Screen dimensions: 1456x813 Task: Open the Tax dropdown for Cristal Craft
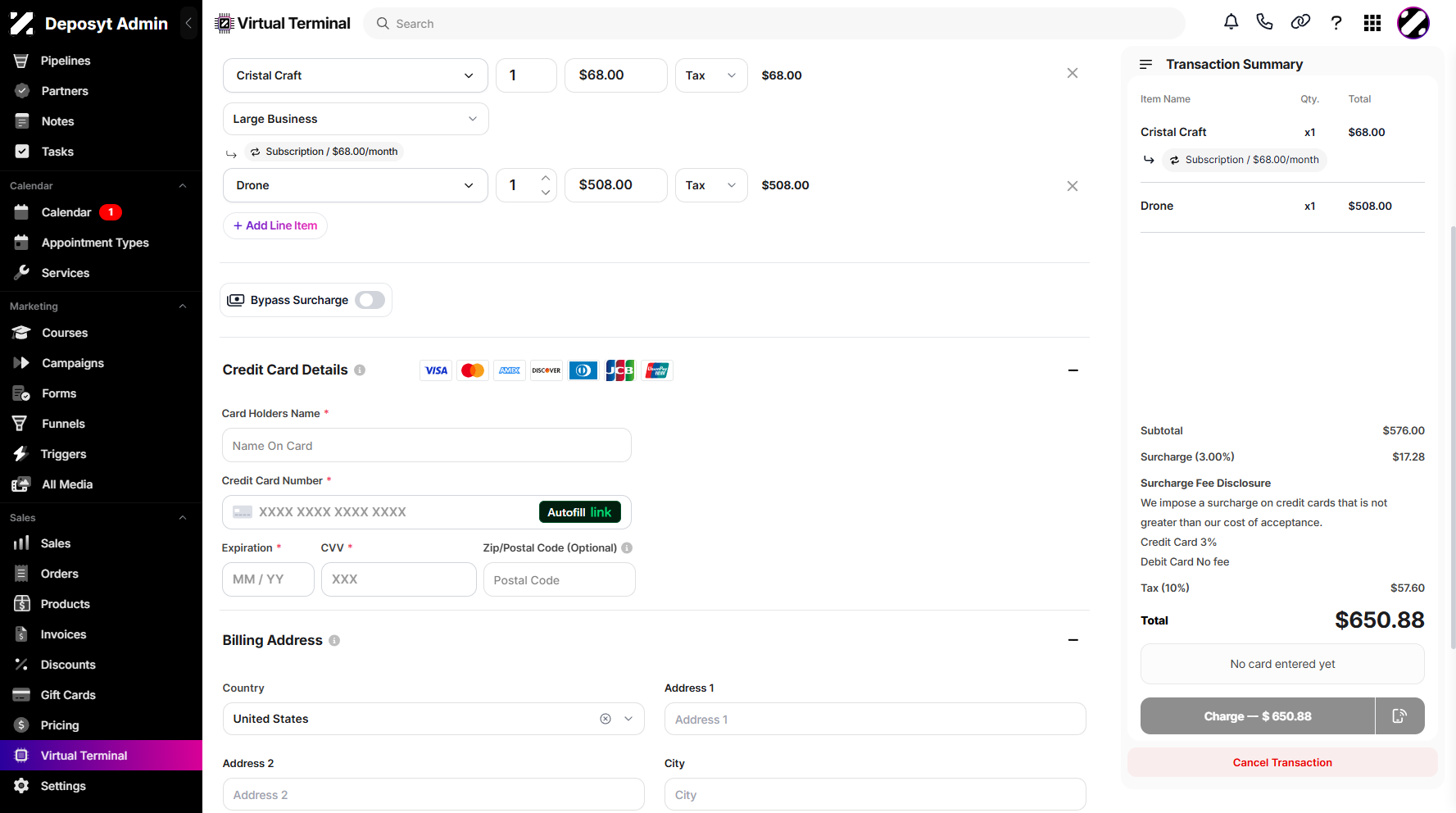[711, 75]
